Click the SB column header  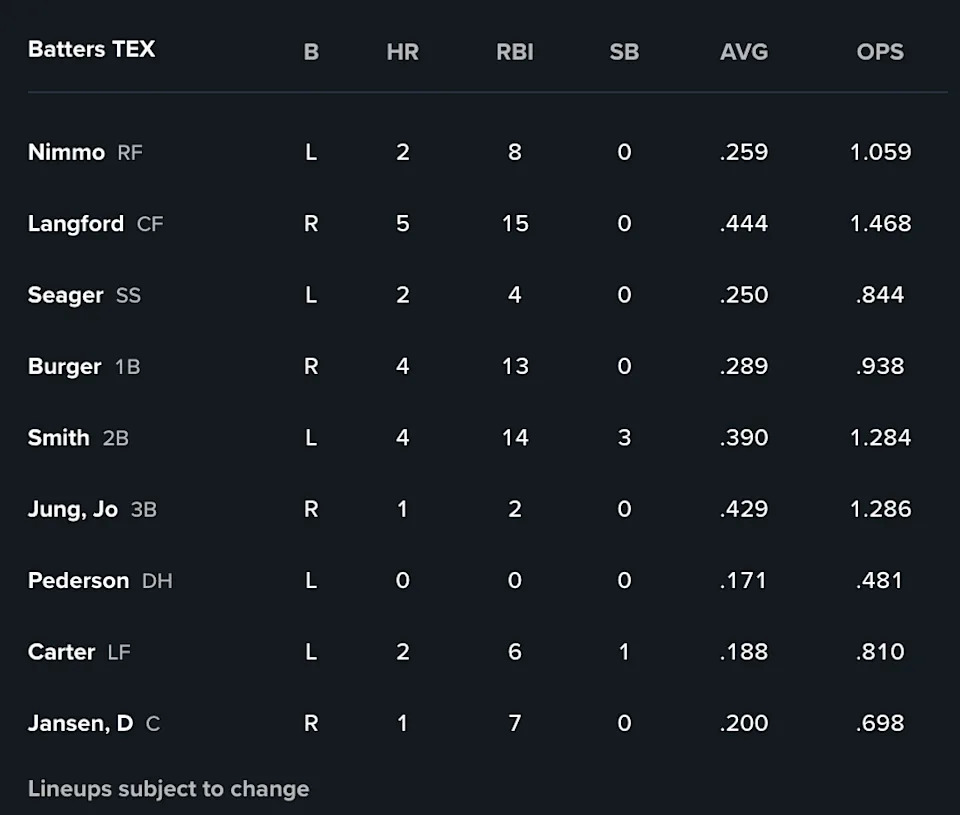click(624, 52)
